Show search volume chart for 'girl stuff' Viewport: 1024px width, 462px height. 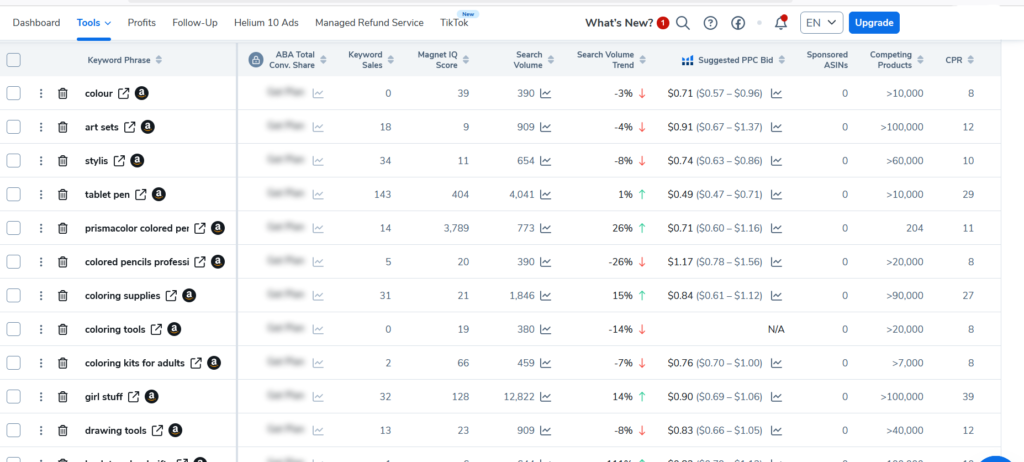tap(545, 397)
